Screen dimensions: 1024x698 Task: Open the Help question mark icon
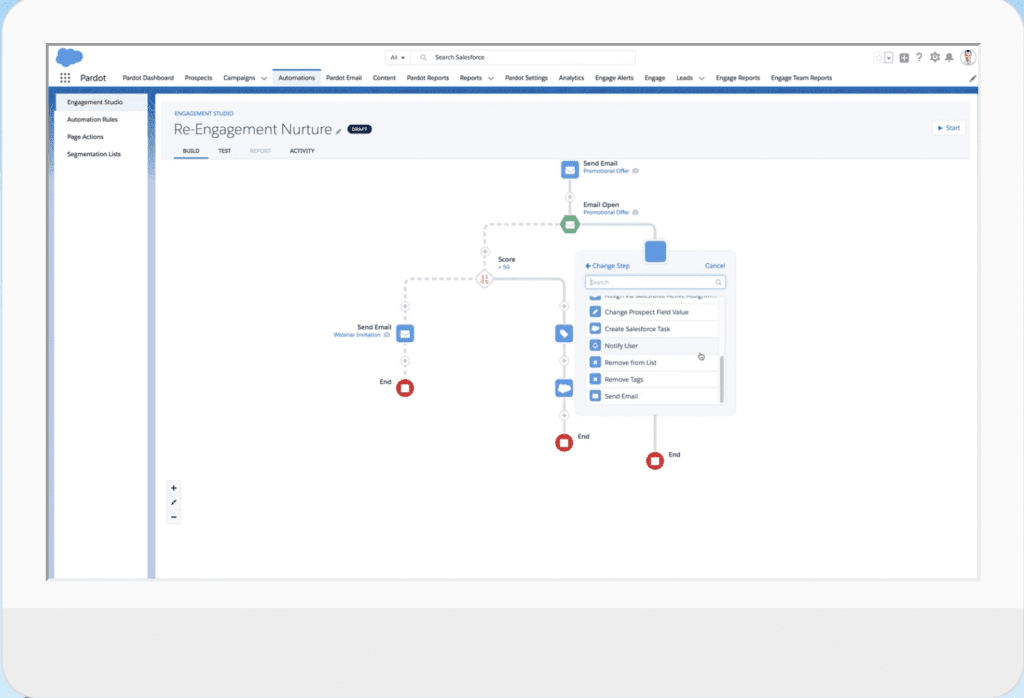pos(919,57)
